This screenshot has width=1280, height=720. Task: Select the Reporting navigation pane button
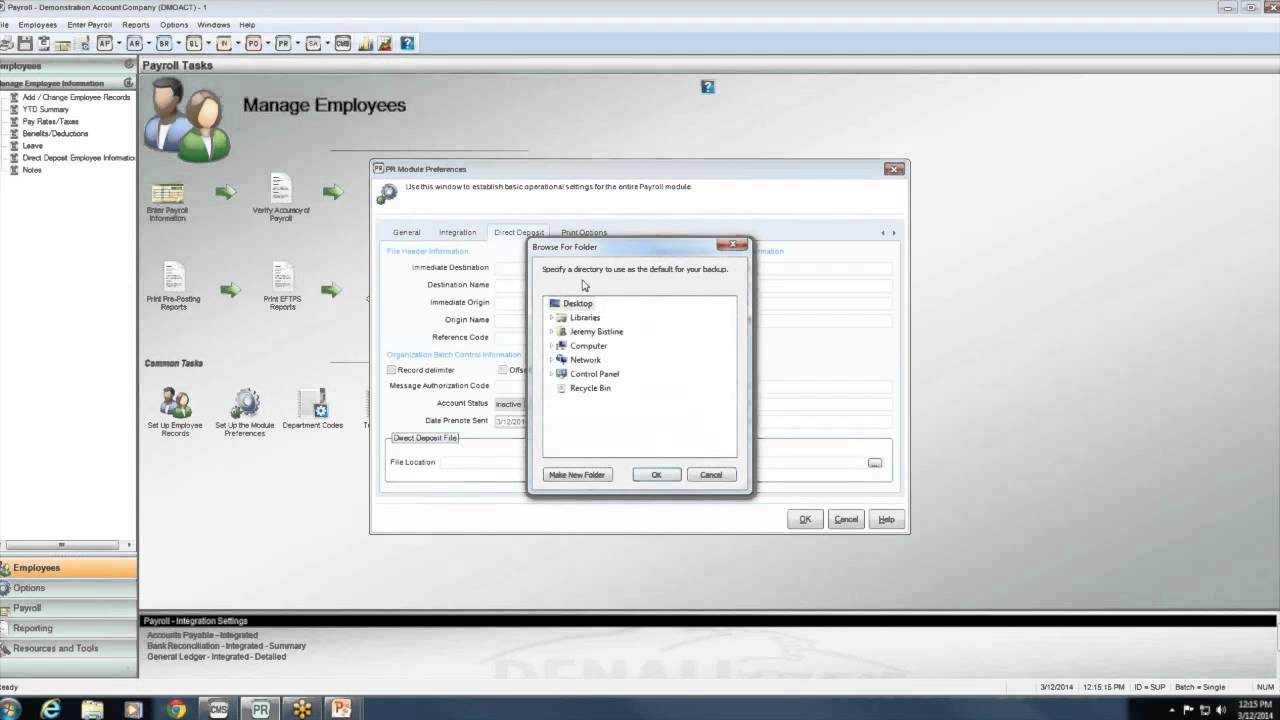[68, 628]
